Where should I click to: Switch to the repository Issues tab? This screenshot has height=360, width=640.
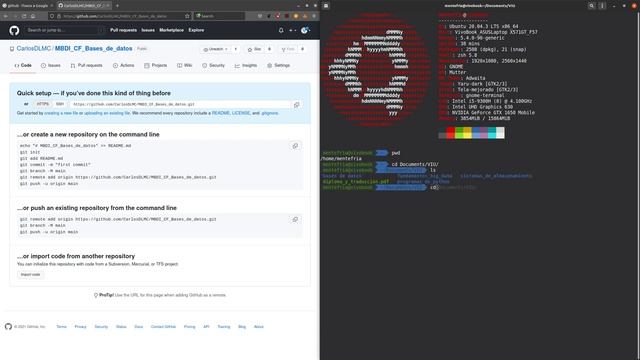pyautogui.click(x=51, y=65)
